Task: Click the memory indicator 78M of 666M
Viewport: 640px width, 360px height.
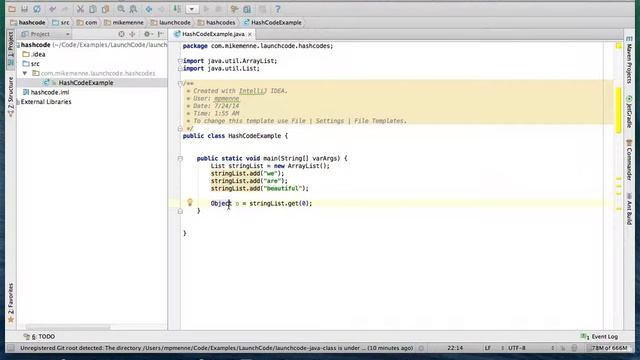Action: [x=609, y=348]
